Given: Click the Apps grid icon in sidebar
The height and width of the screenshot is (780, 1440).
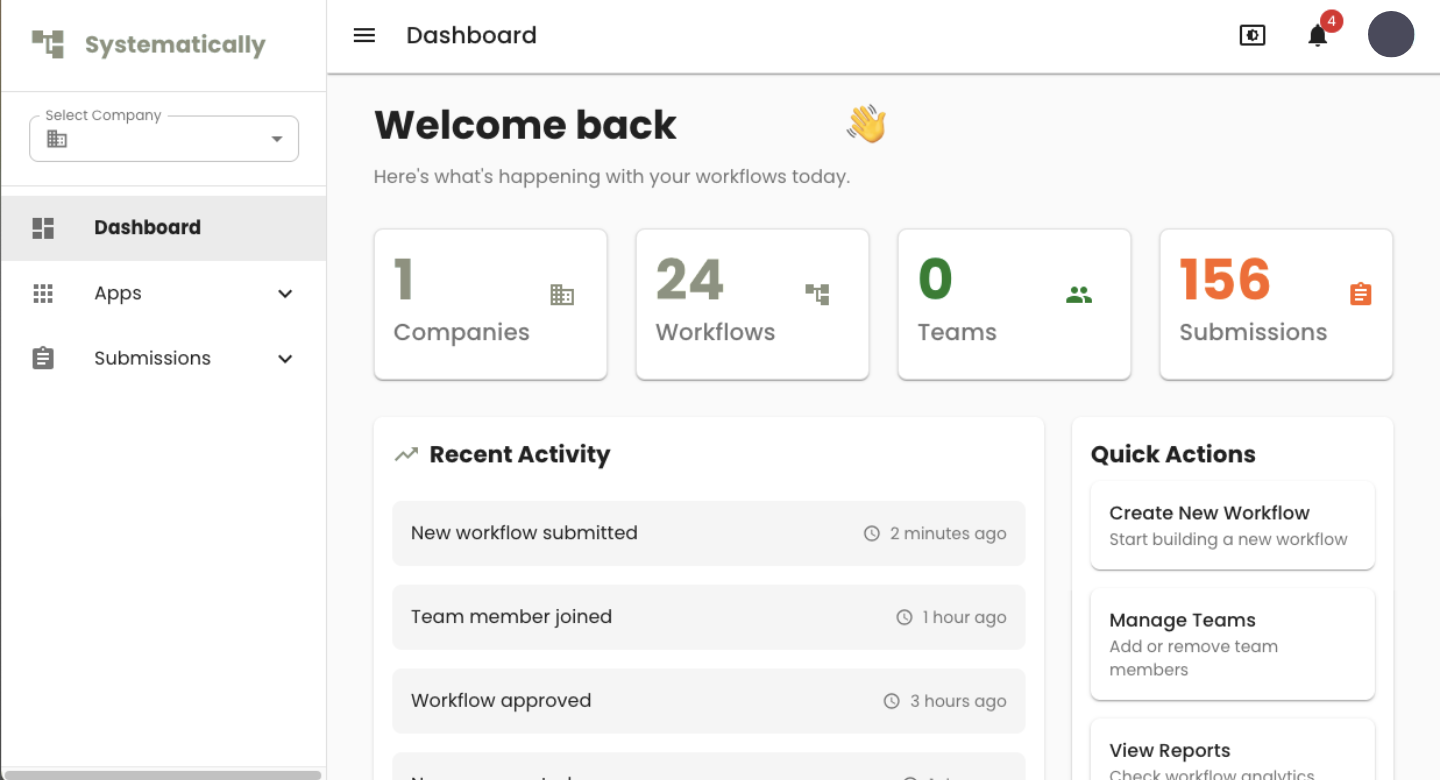Looking at the screenshot, I should (x=43, y=293).
